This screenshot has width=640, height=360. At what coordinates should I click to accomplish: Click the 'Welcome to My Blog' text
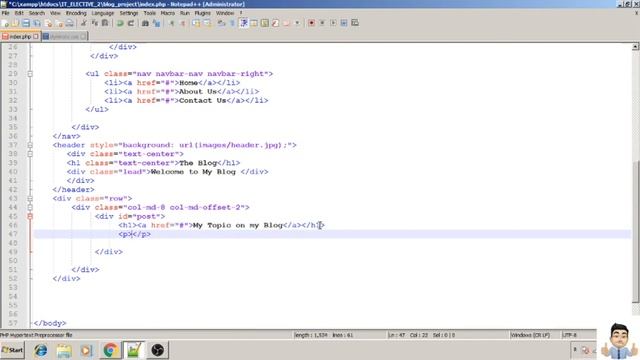pyautogui.click(x=193, y=172)
